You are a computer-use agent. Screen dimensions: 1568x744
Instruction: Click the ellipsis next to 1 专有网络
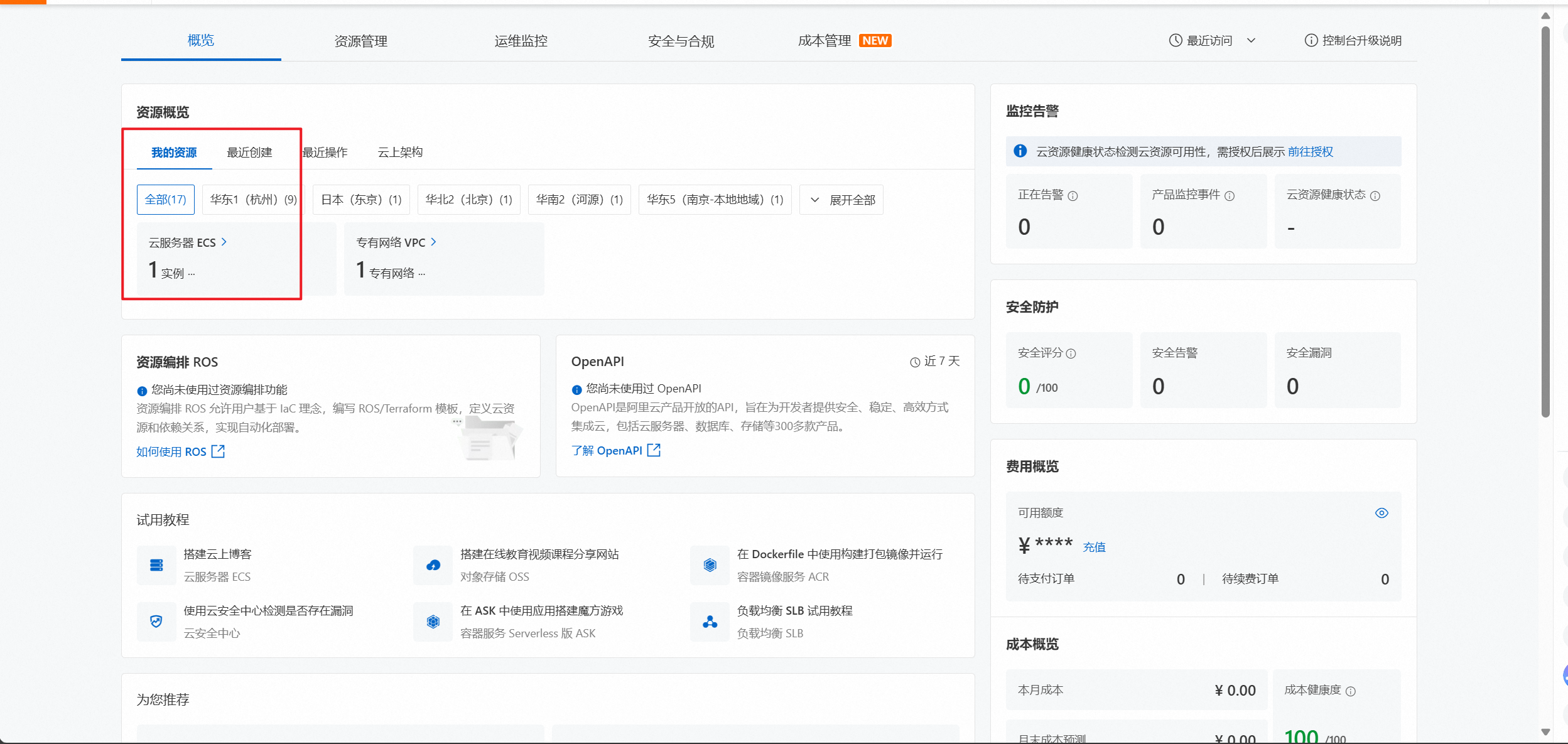tap(421, 274)
